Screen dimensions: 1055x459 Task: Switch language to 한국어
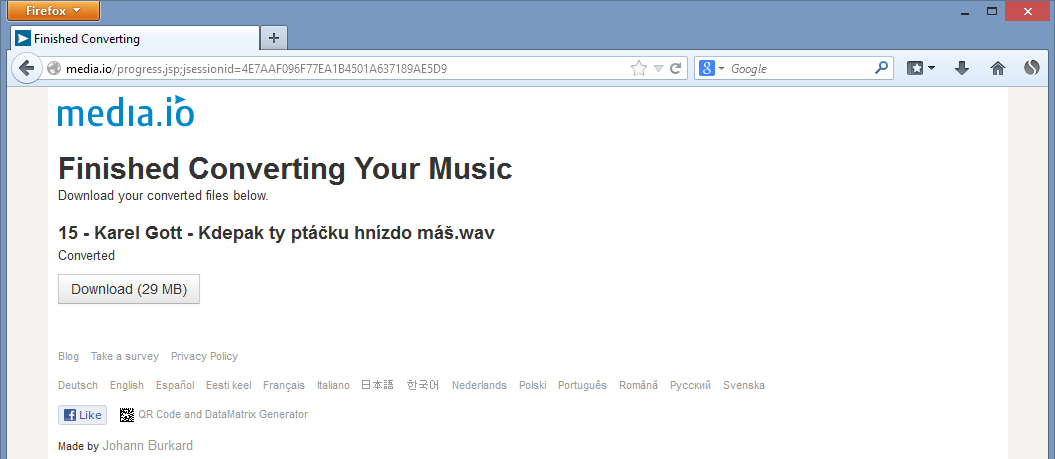pyautogui.click(x=423, y=385)
